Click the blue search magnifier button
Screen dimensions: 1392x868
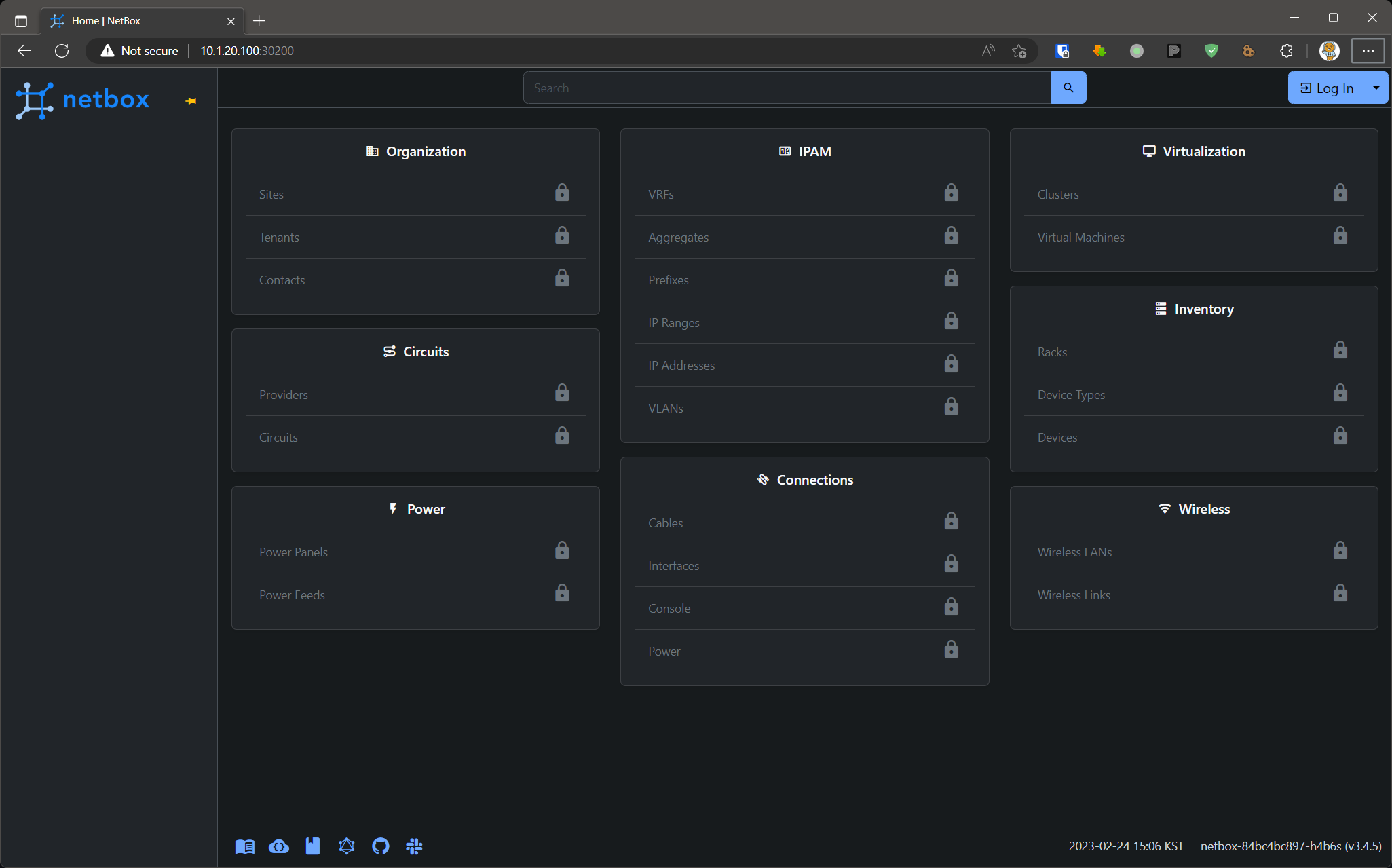coord(1068,88)
